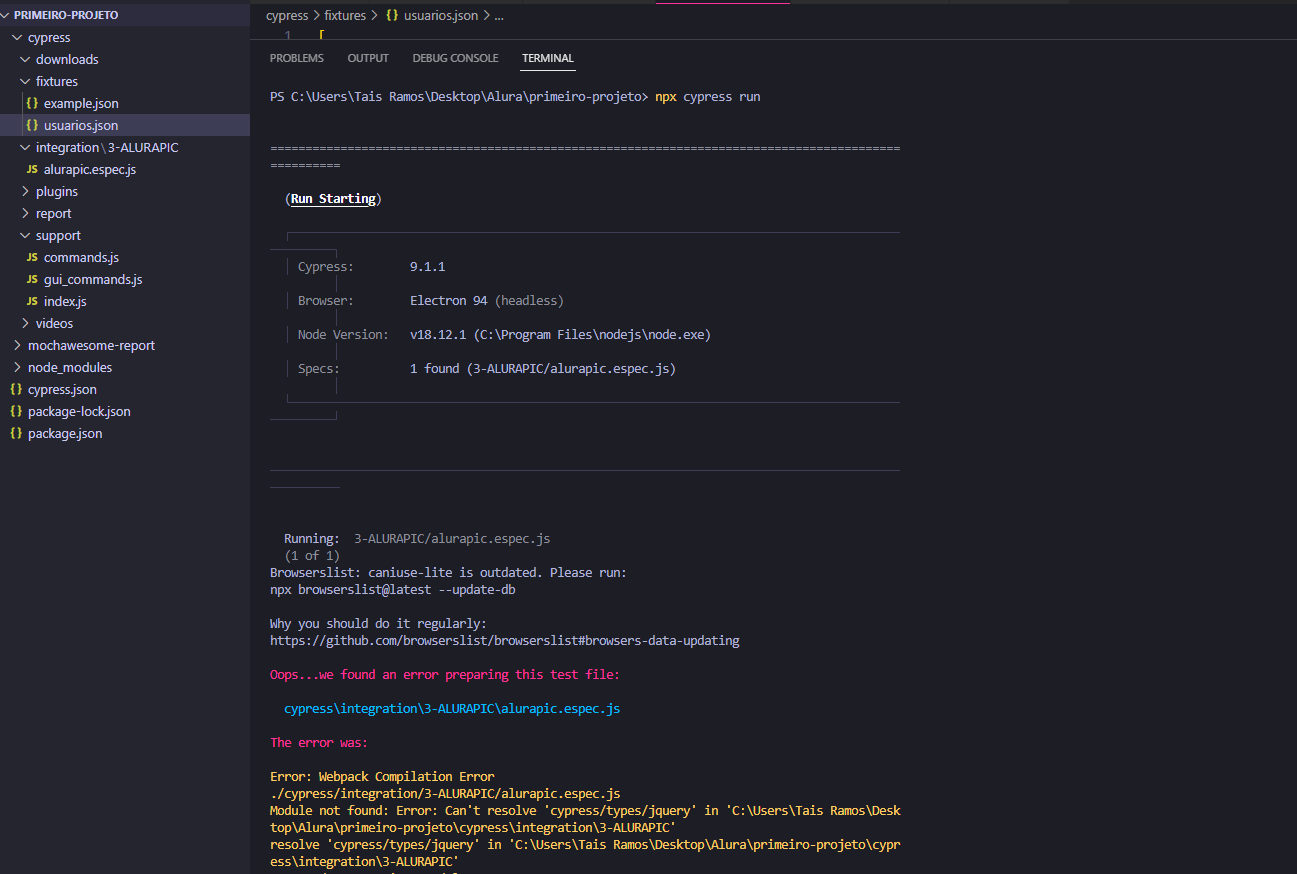Switch to the PROBLEMS panel tab
This screenshot has height=874, width=1297.
pyautogui.click(x=297, y=58)
